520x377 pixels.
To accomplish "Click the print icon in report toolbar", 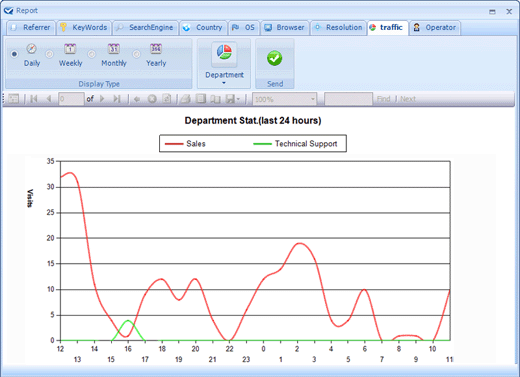I will tap(186, 99).
